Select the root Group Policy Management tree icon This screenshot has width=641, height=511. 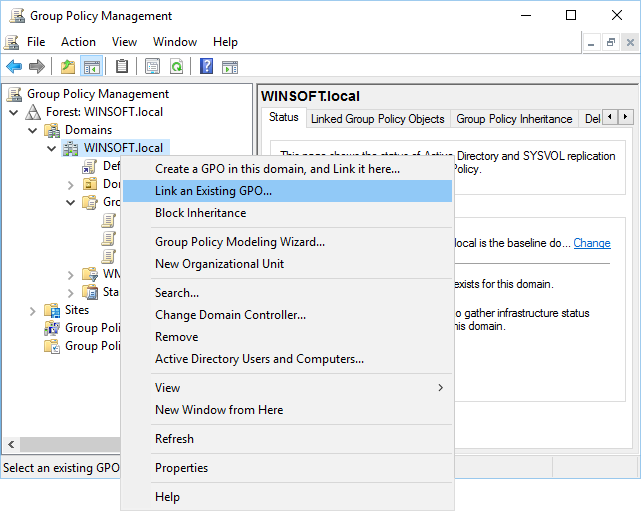coord(14,94)
